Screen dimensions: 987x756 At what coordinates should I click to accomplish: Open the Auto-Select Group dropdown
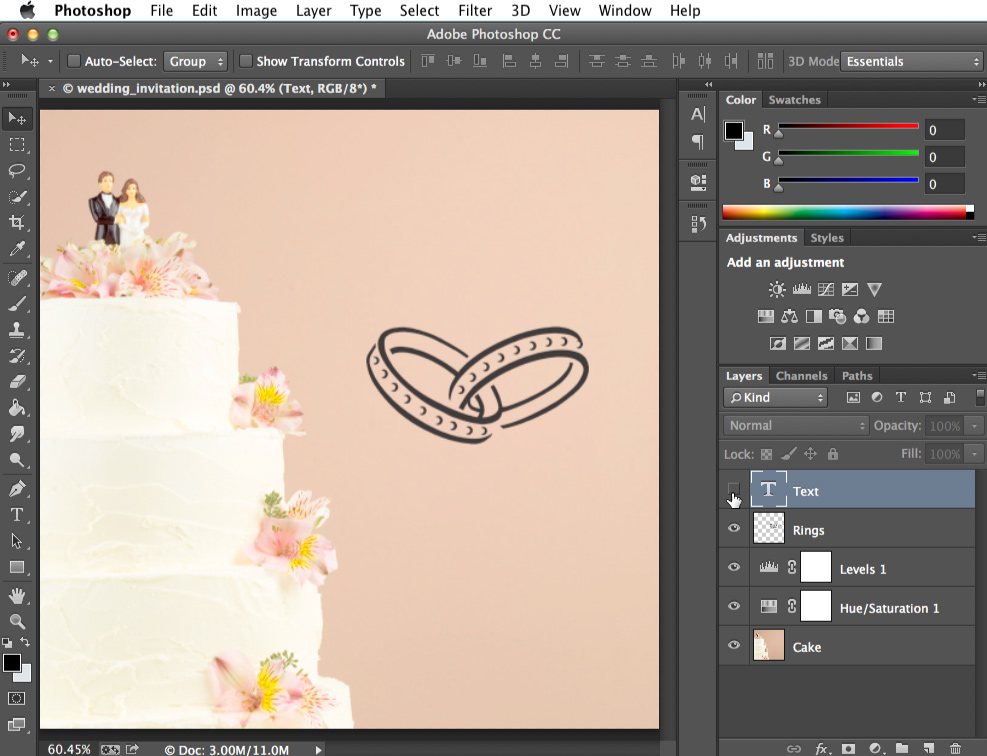click(x=196, y=61)
